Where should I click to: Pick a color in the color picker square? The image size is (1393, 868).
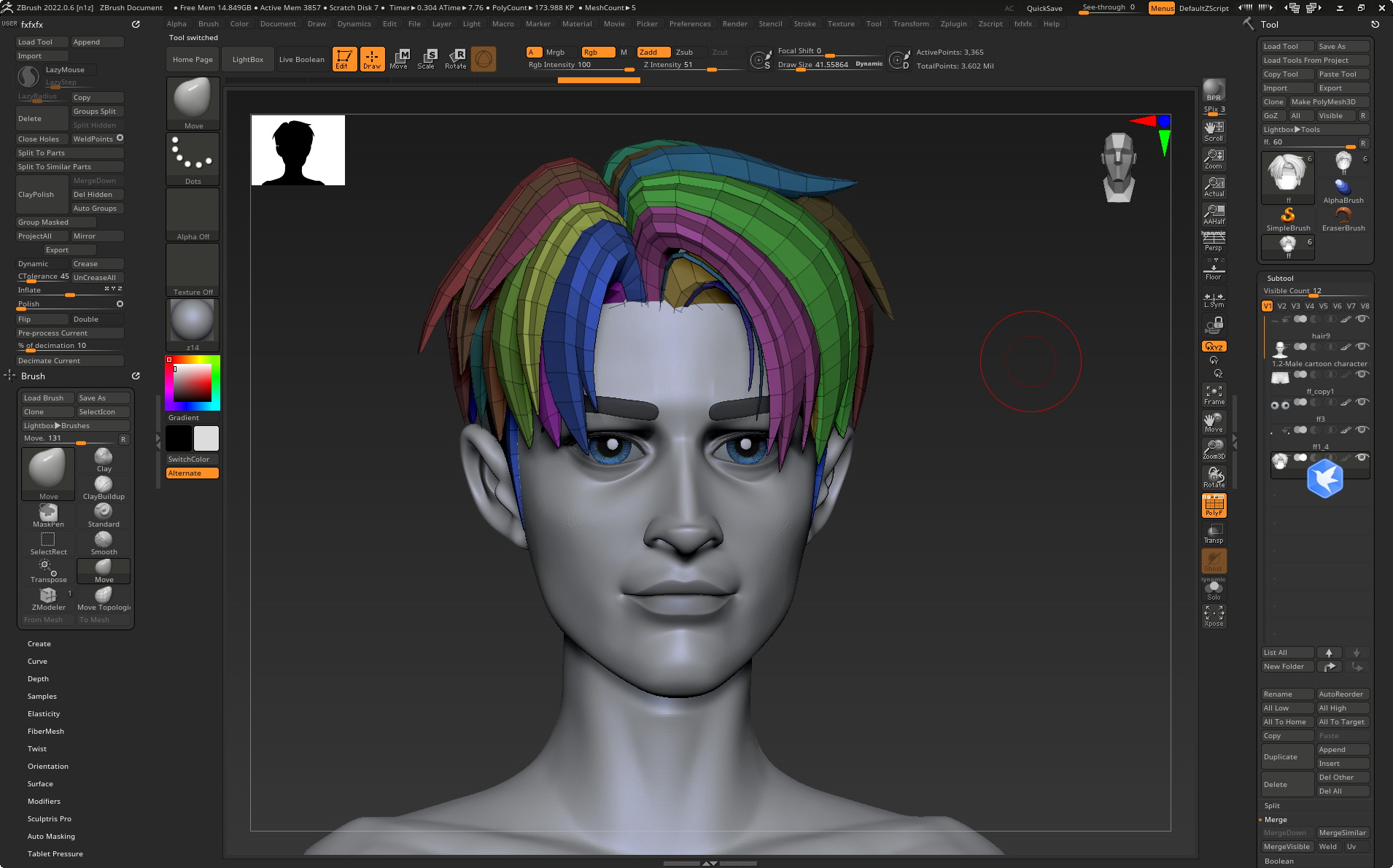coord(192,382)
